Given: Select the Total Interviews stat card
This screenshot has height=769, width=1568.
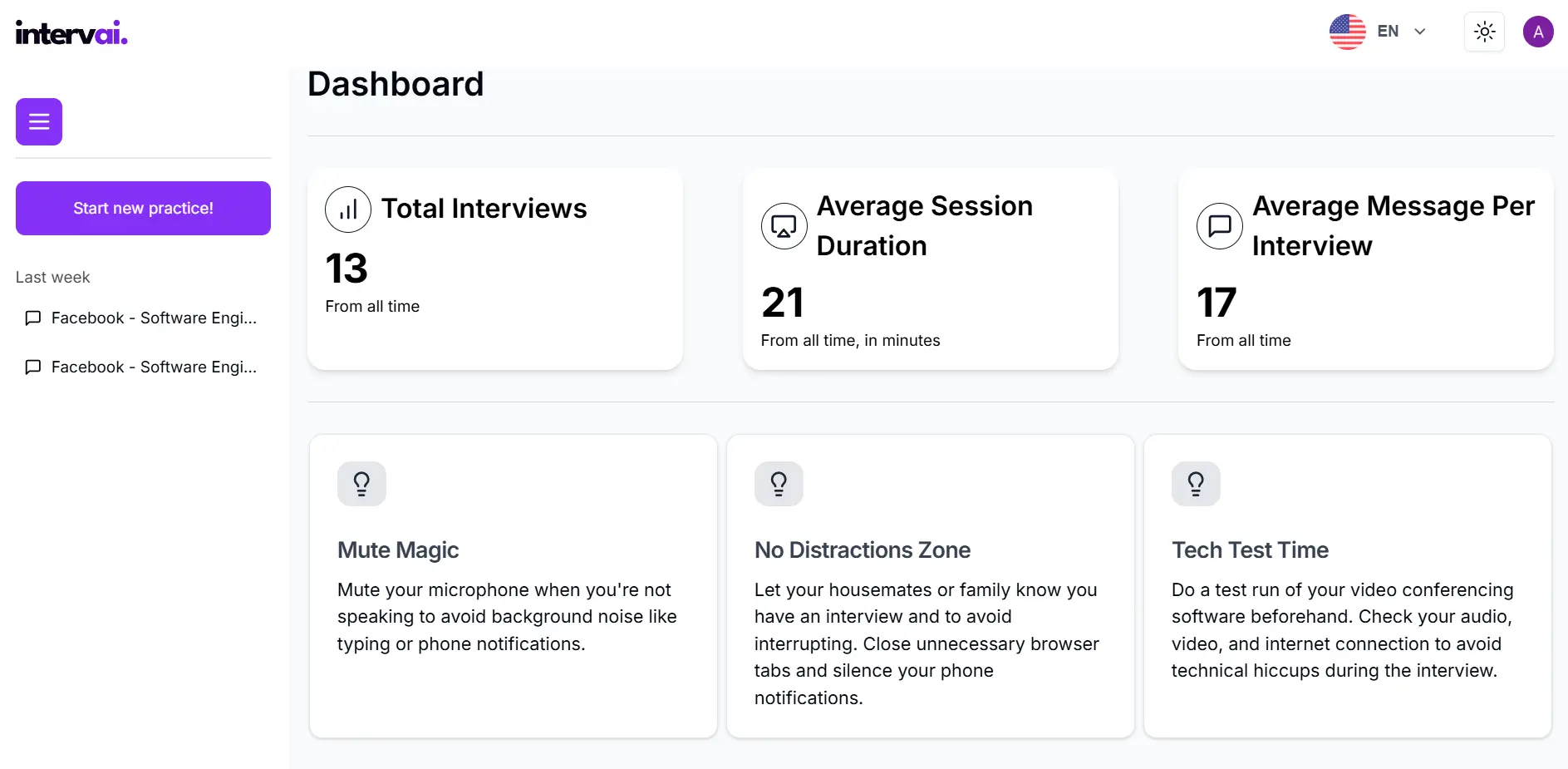Looking at the screenshot, I should [495, 269].
